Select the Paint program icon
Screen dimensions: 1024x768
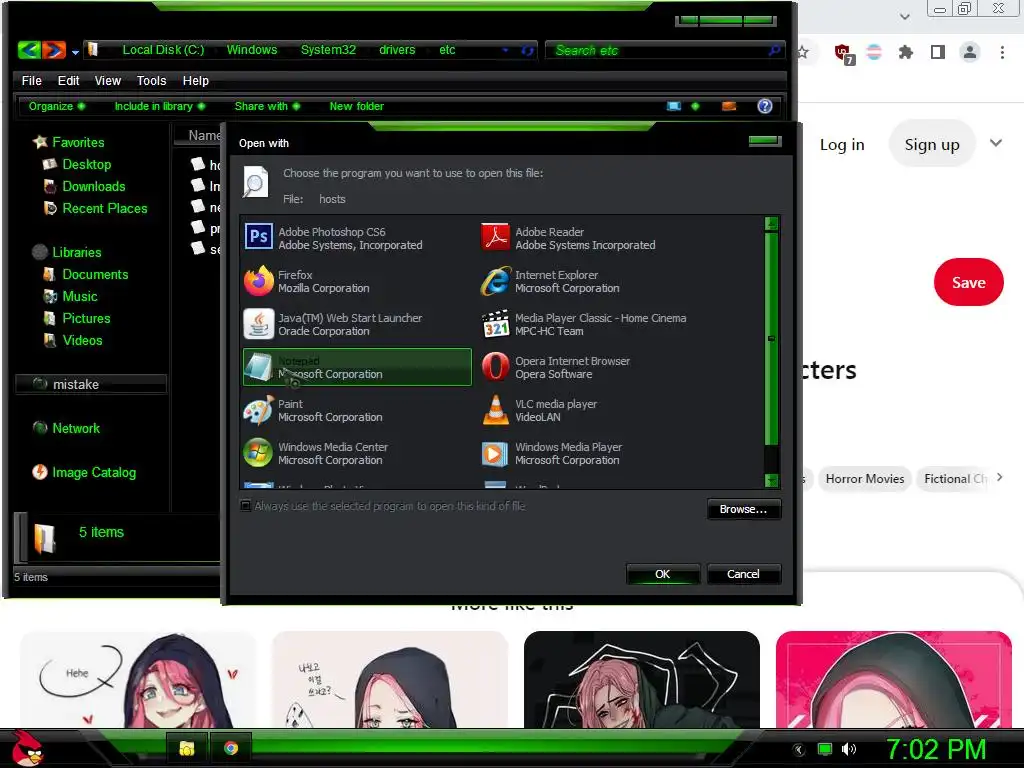259,410
